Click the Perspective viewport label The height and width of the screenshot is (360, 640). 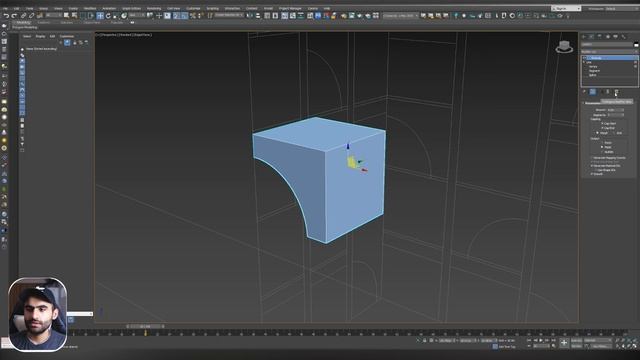109,35
